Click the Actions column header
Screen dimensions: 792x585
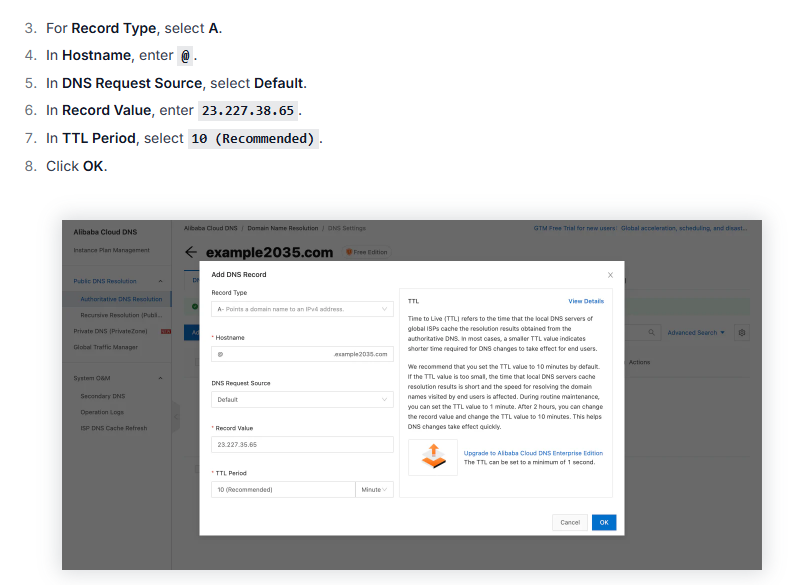(639, 362)
